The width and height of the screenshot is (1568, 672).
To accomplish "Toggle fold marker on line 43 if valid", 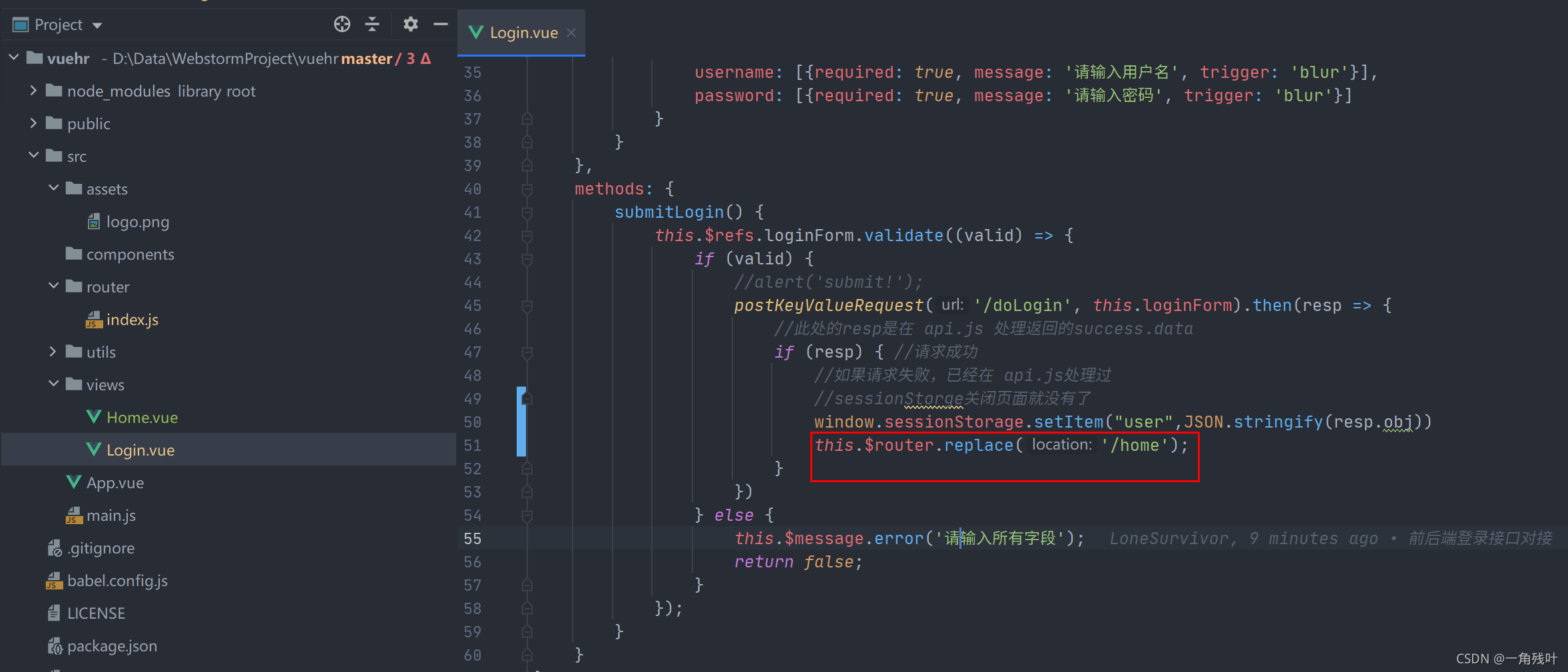I will click(527, 259).
